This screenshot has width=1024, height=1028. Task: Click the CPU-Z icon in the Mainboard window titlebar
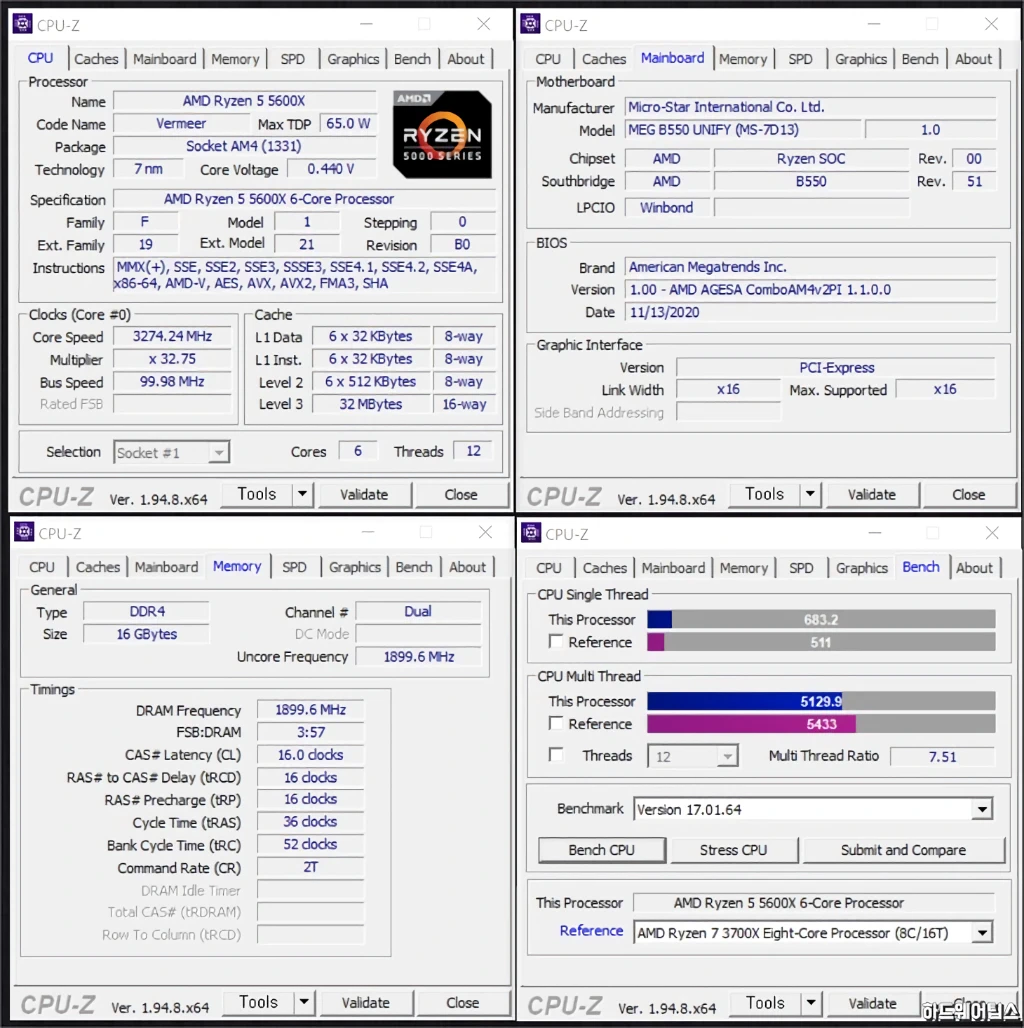pyautogui.click(x=530, y=23)
